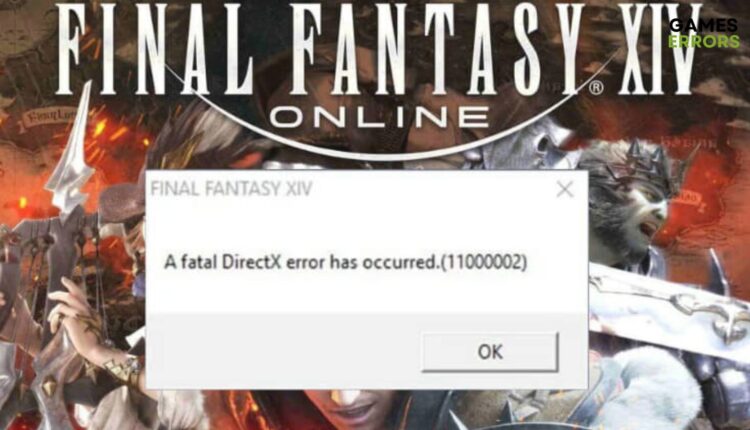Click the ONLINE word under the logo

379,116
